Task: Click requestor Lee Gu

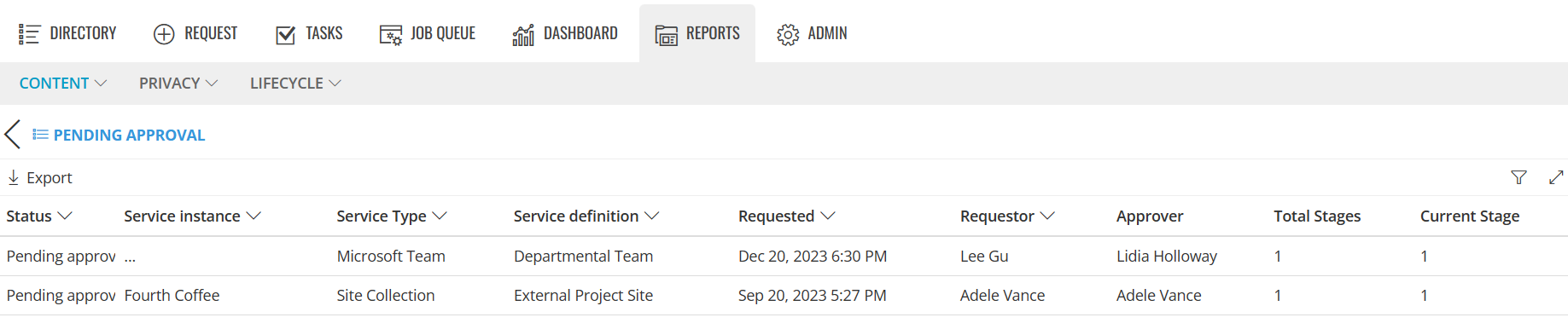Action: (984, 257)
